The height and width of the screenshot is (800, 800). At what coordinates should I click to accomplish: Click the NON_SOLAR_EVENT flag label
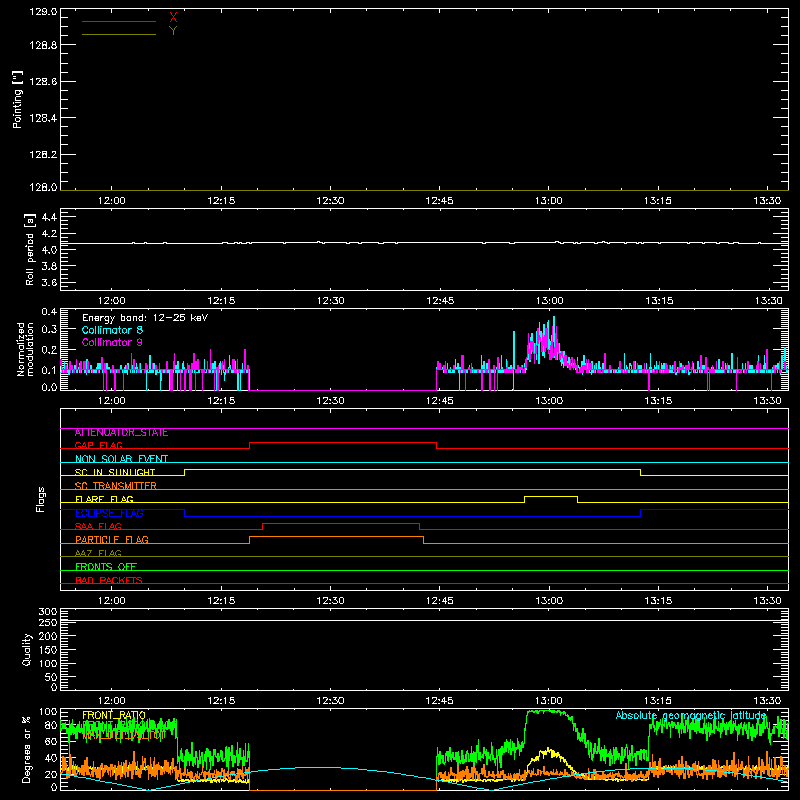click(x=121, y=459)
